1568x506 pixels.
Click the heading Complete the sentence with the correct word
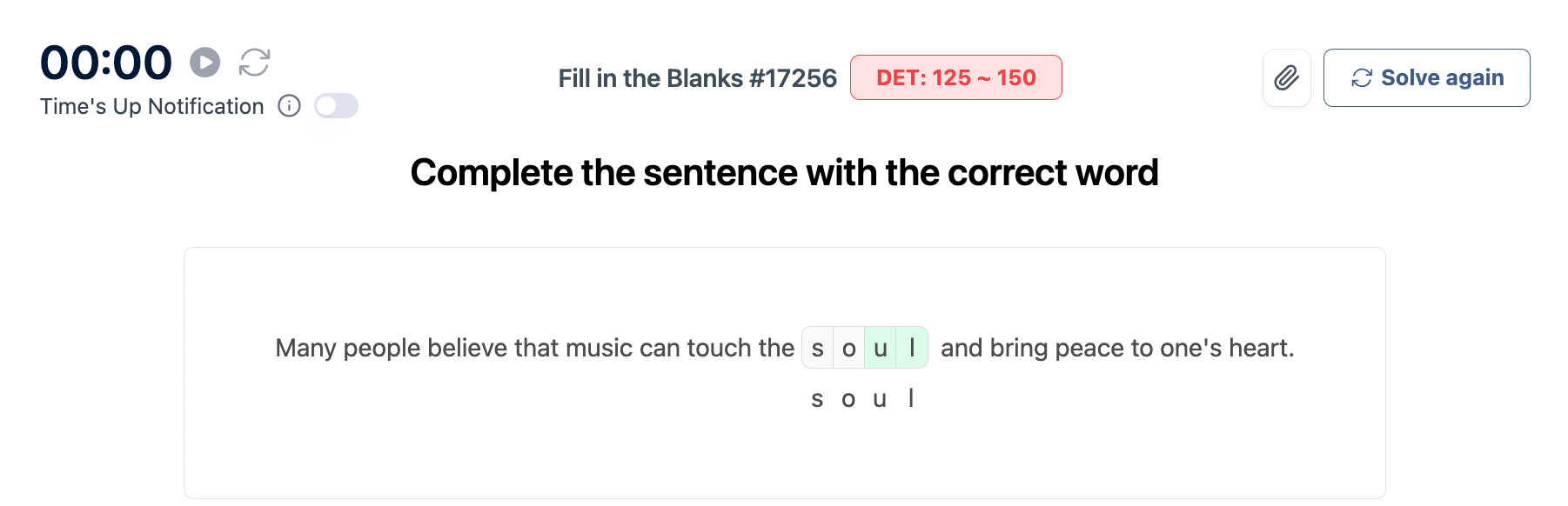[784, 172]
